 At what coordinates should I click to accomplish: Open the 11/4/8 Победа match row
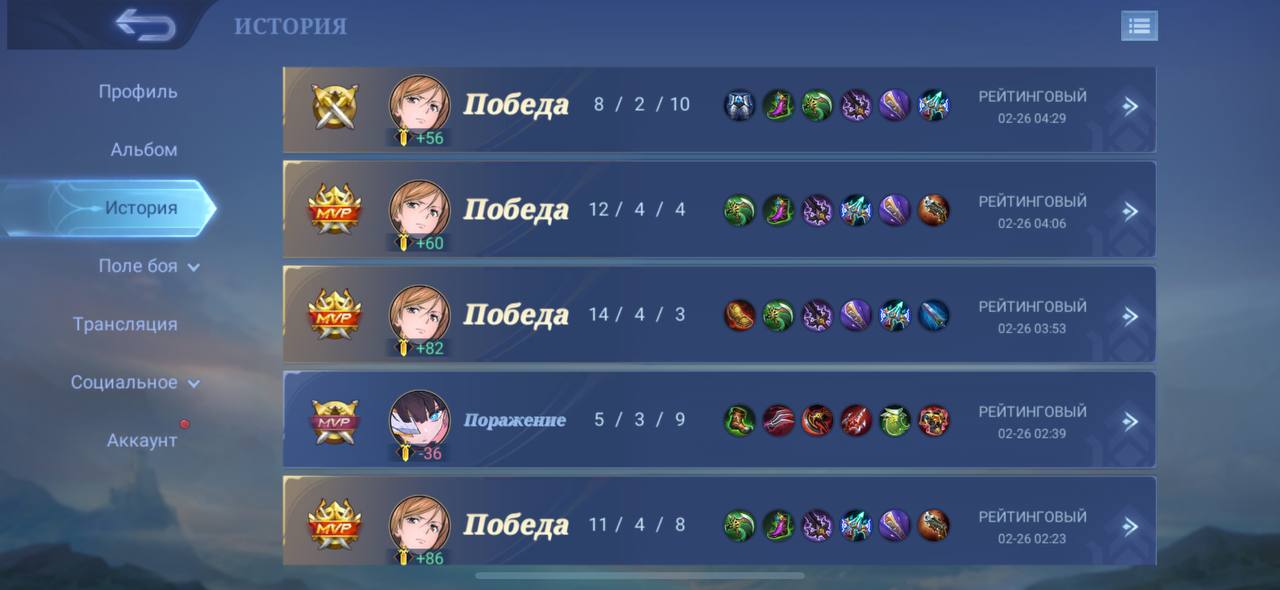[719, 521]
